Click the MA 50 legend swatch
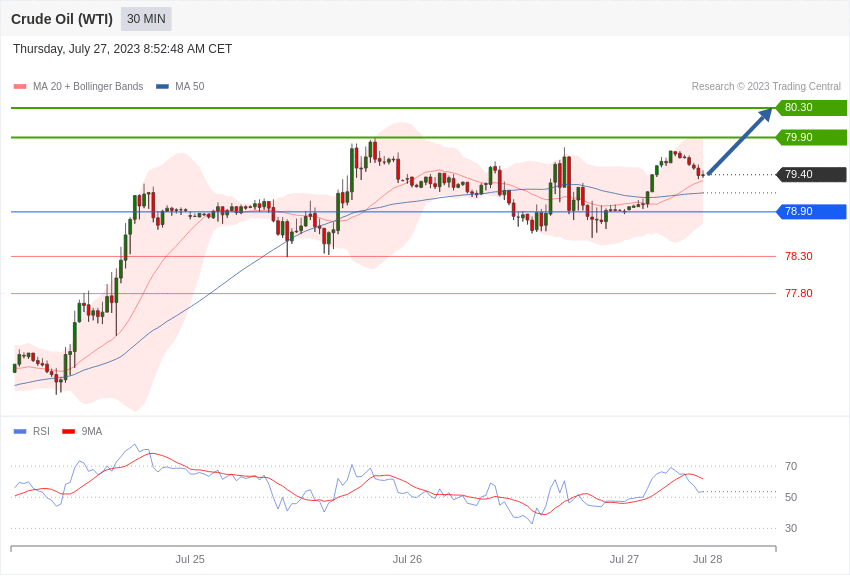850x576 pixels. tap(162, 87)
